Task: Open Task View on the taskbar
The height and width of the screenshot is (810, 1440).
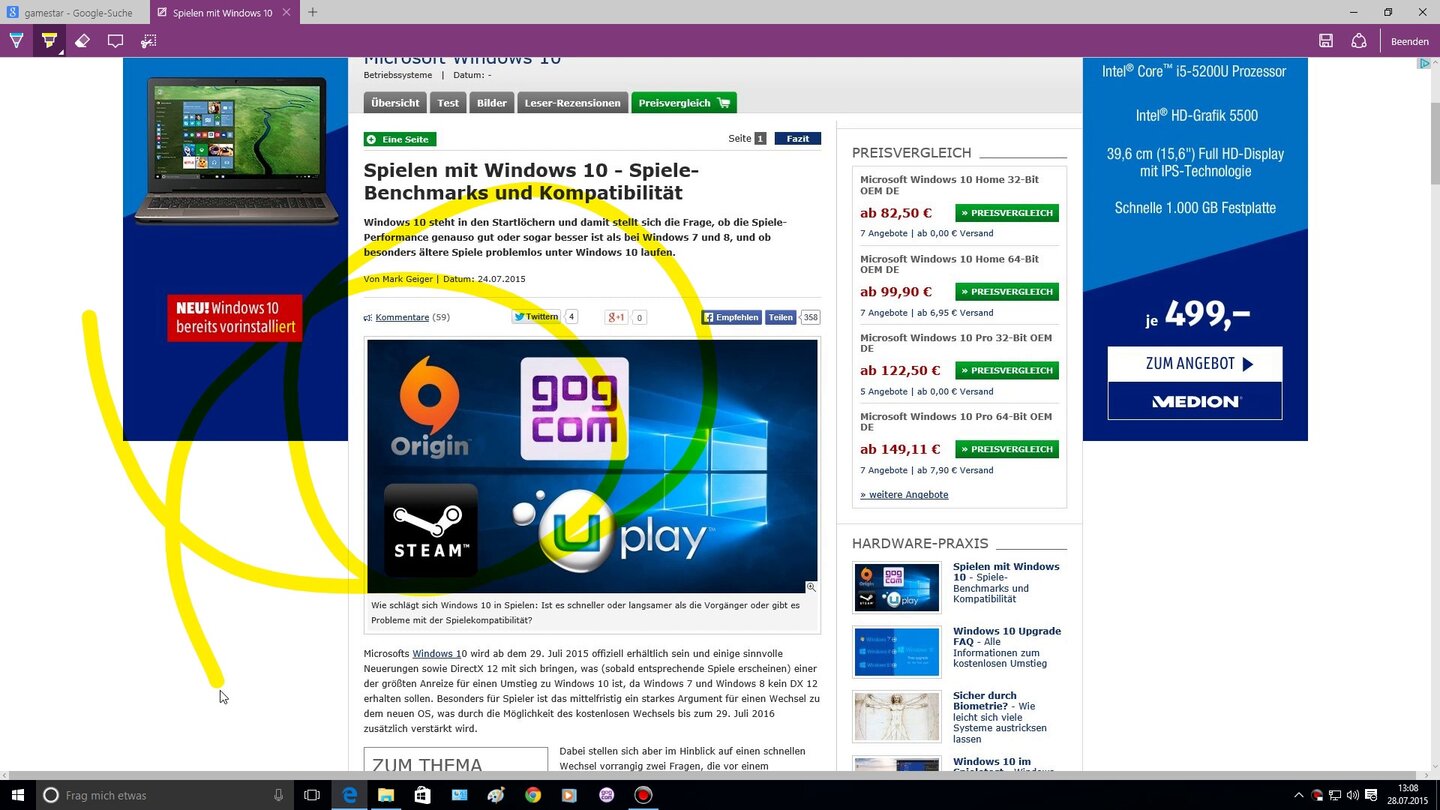Action: 312,795
